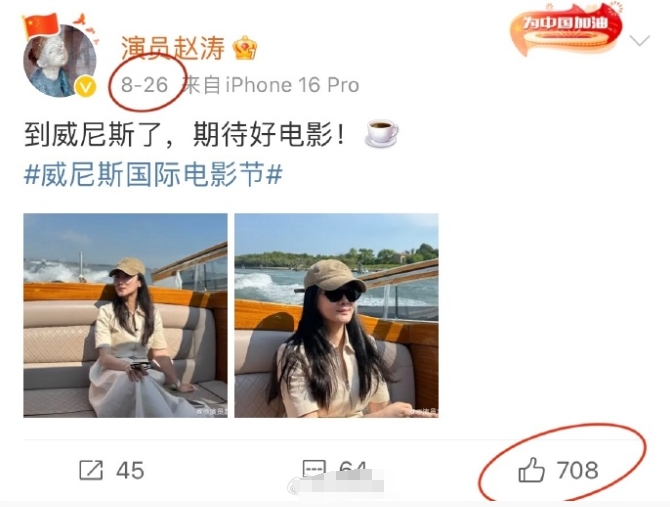Viewport: 670px width, 507px height.
Task: Tap the coffee cup emoji
Action: pos(381,134)
